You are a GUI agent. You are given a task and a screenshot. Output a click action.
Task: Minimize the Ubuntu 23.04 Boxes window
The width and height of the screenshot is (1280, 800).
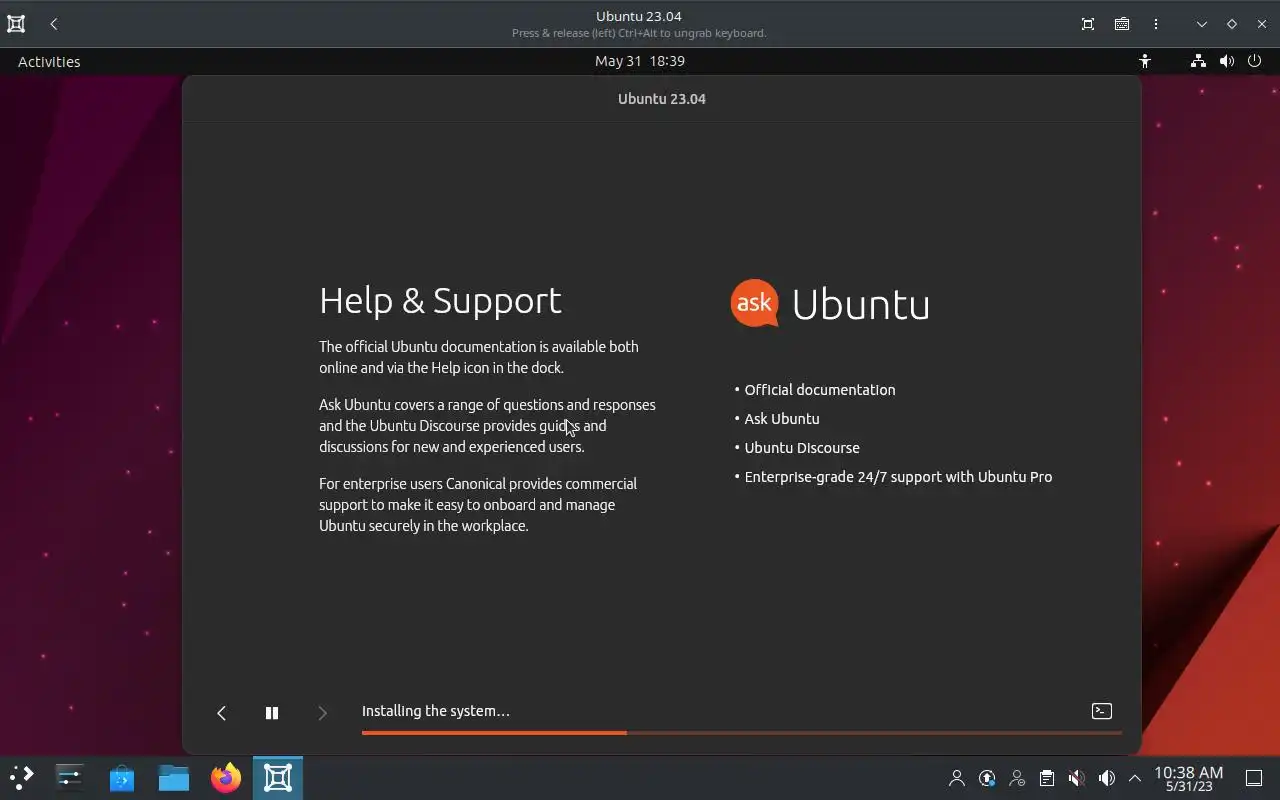pyautogui.click(x=1202, y=24)
